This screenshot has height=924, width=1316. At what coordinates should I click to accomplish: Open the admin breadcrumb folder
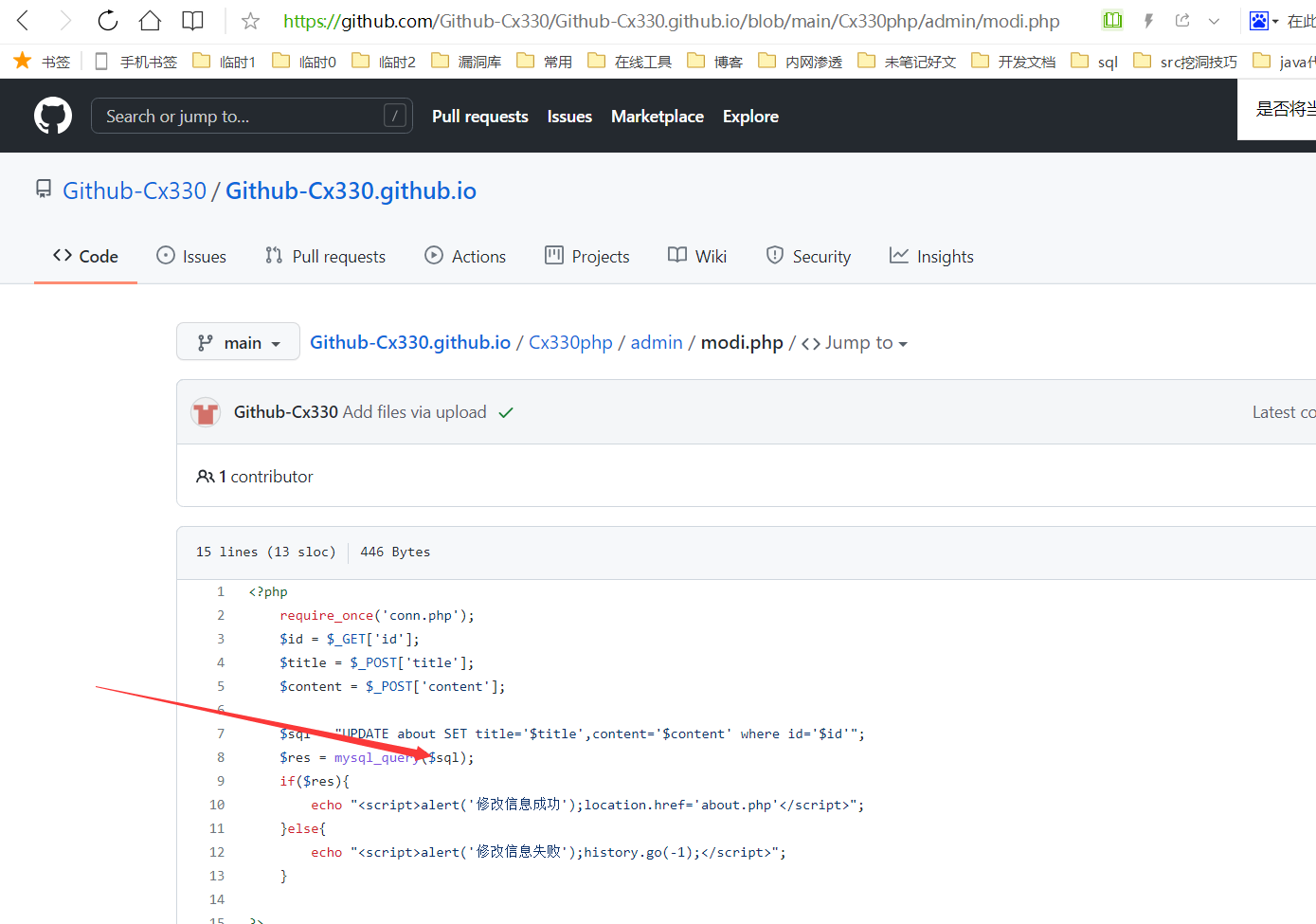[657, 342]
